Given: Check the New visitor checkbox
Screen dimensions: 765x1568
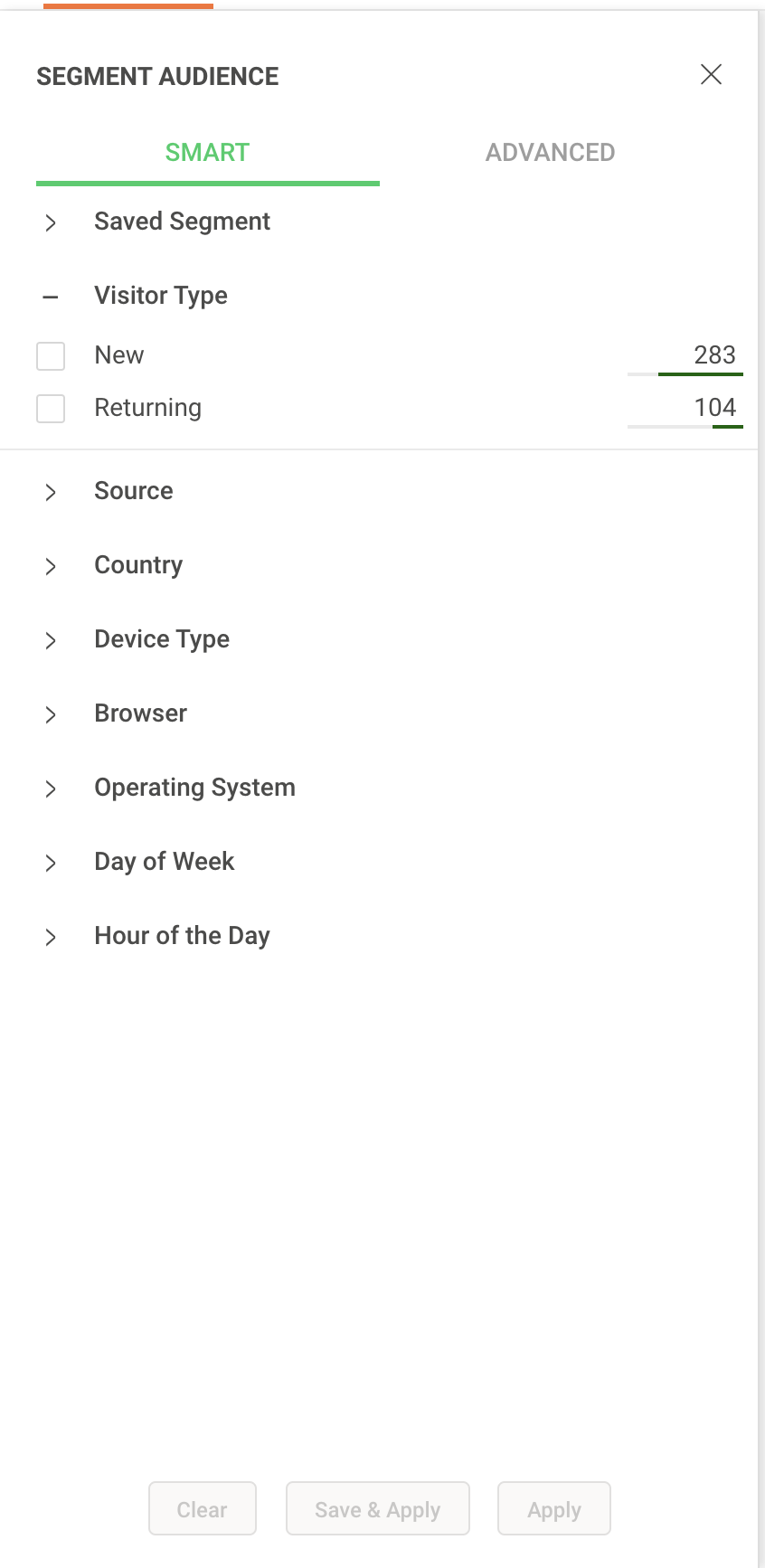Looking at the screenshot, I should 51,356.
